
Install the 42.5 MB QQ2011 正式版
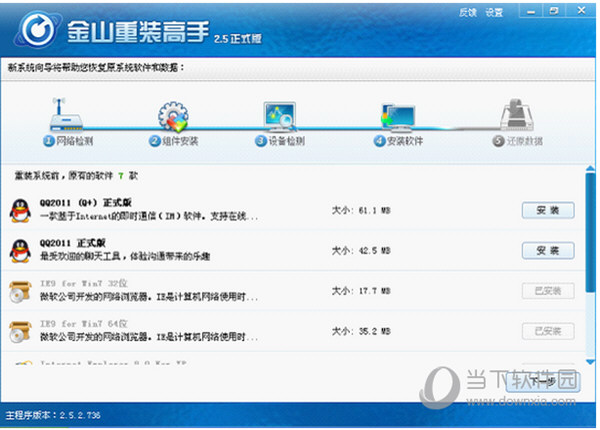548,250
